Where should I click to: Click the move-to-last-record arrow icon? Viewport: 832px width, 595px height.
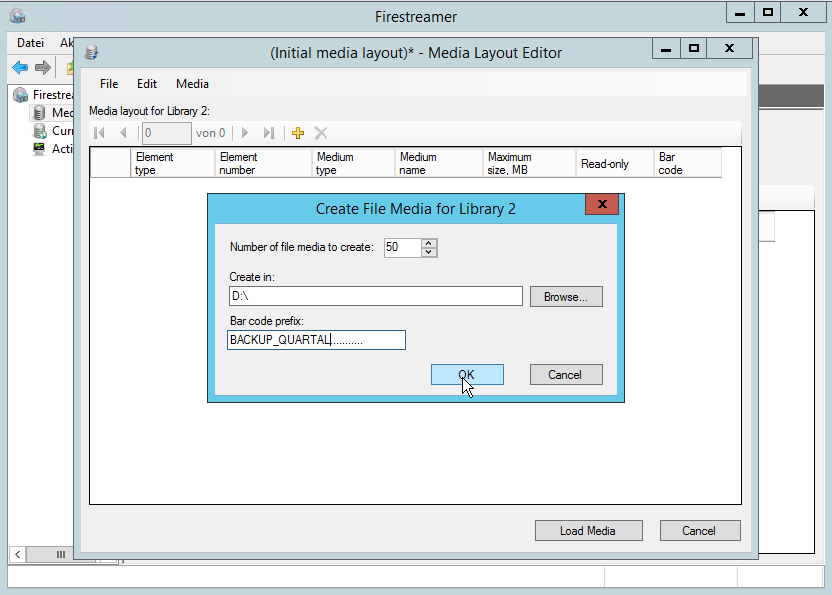268,133
